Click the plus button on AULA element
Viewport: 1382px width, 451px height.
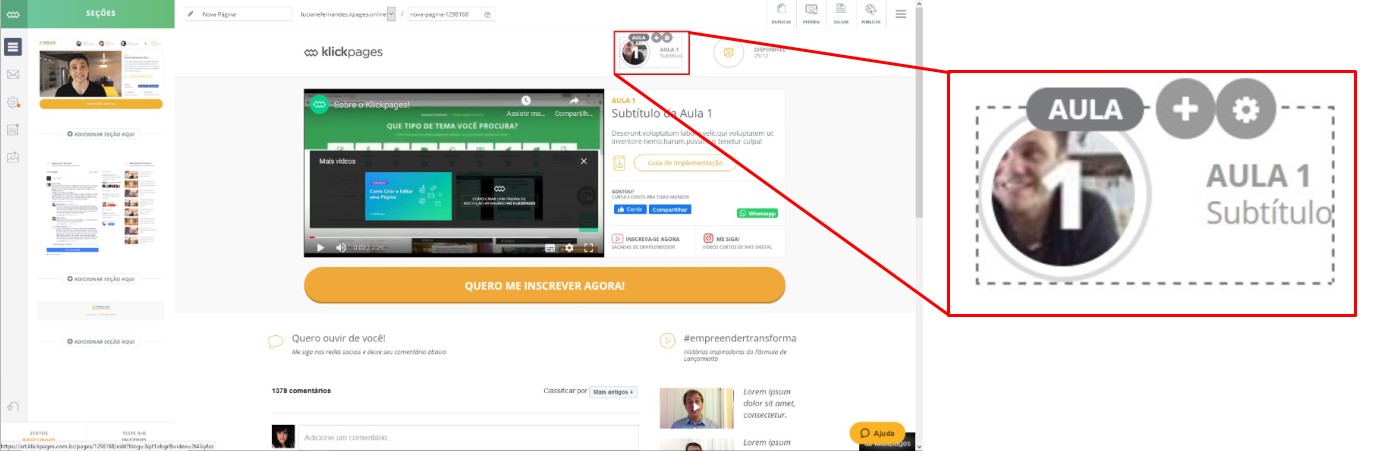657,37
